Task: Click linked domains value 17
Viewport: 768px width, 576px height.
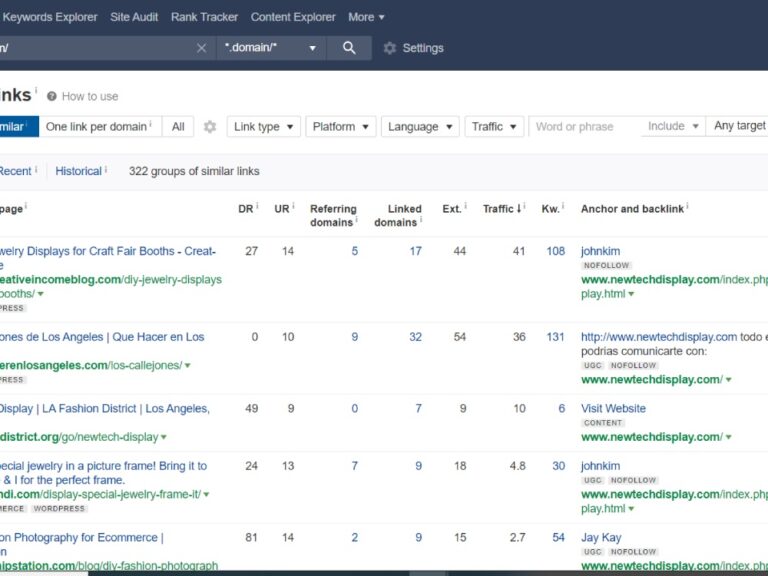Action: tap(415, 251)
